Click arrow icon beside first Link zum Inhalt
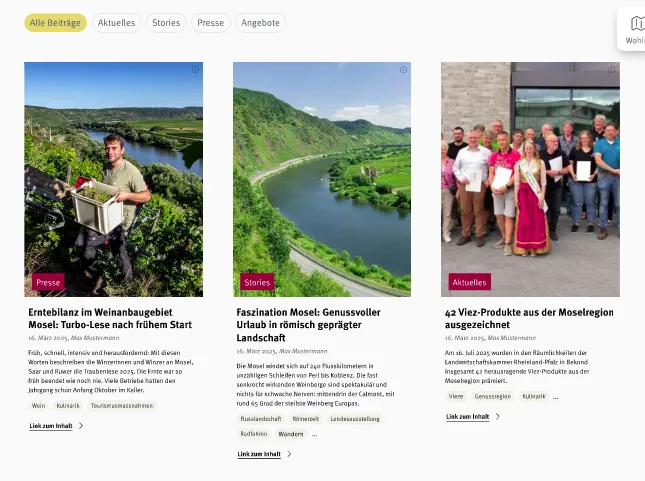Viewport: 645px width, 481px height. [81, 426]
